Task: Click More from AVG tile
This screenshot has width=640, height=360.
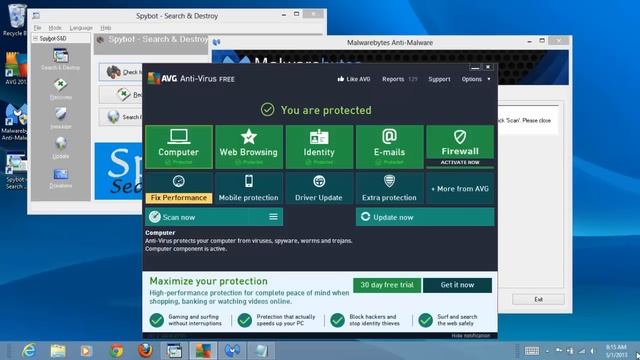Action: [460, 189]
